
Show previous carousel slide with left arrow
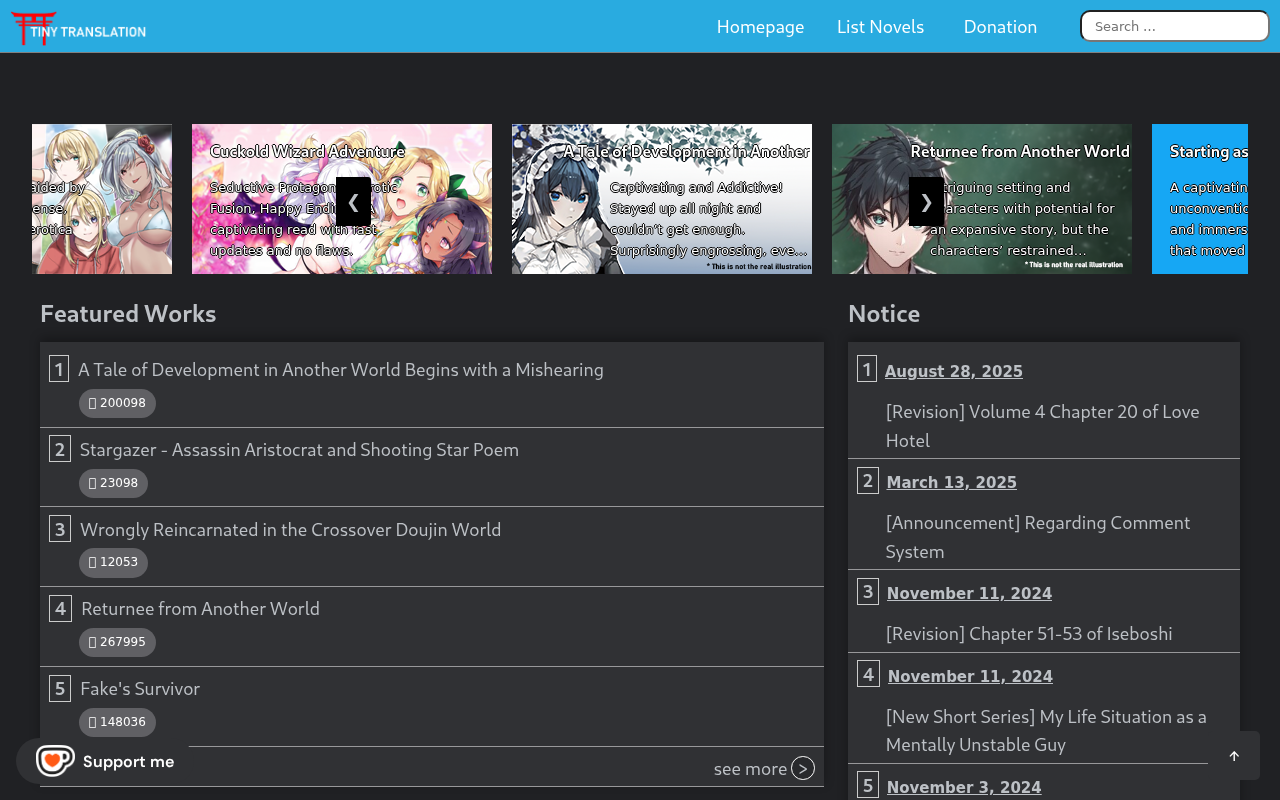[x=353, y=202]
